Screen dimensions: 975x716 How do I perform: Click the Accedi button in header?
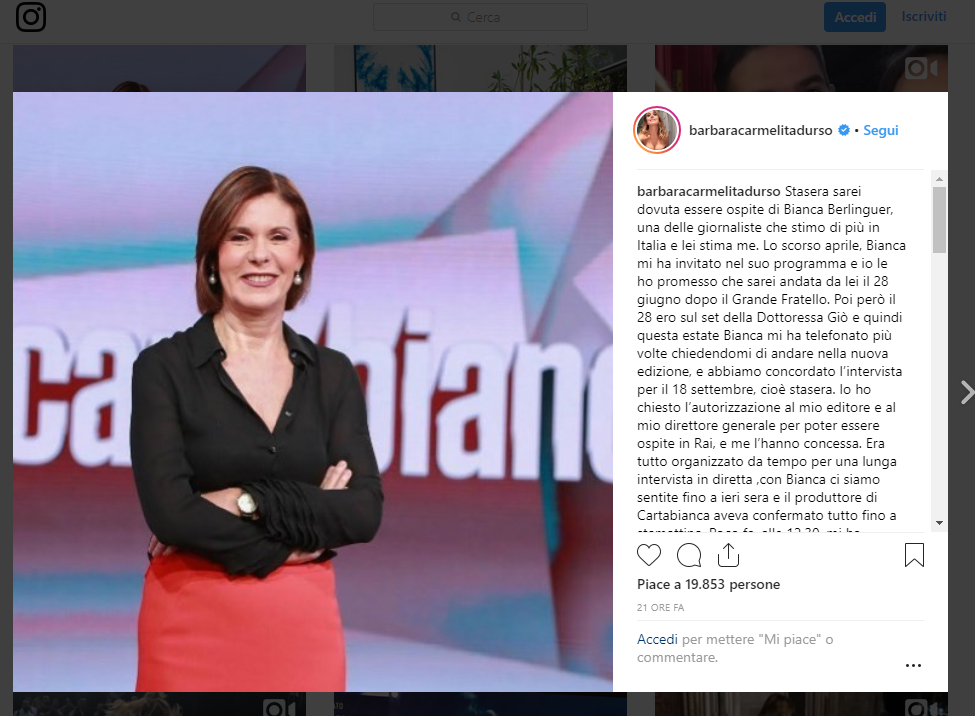pyautogui.click(x=855, y=17)
